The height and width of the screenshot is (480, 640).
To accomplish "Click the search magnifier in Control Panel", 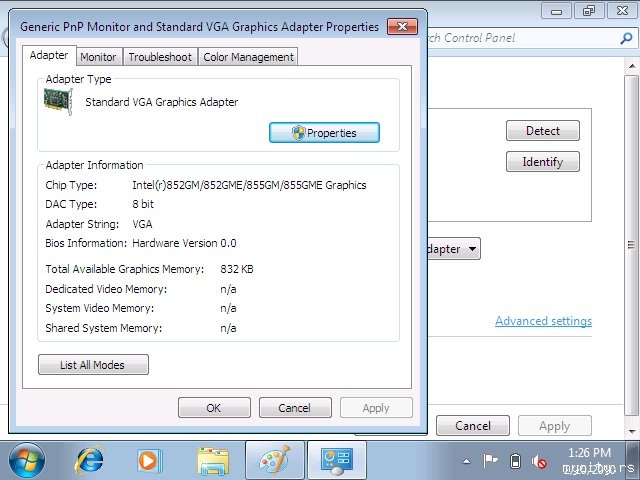I will pyautogui.click(x=626, y=38).
